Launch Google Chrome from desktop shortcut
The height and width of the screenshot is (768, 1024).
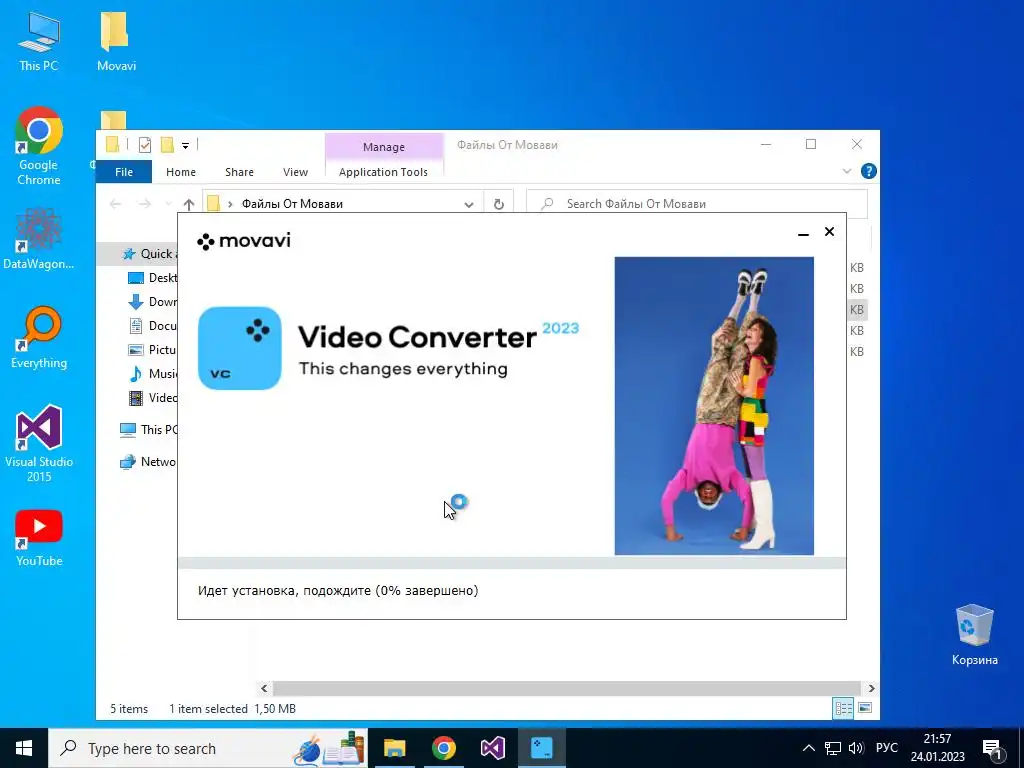click(x=39, y=146)
